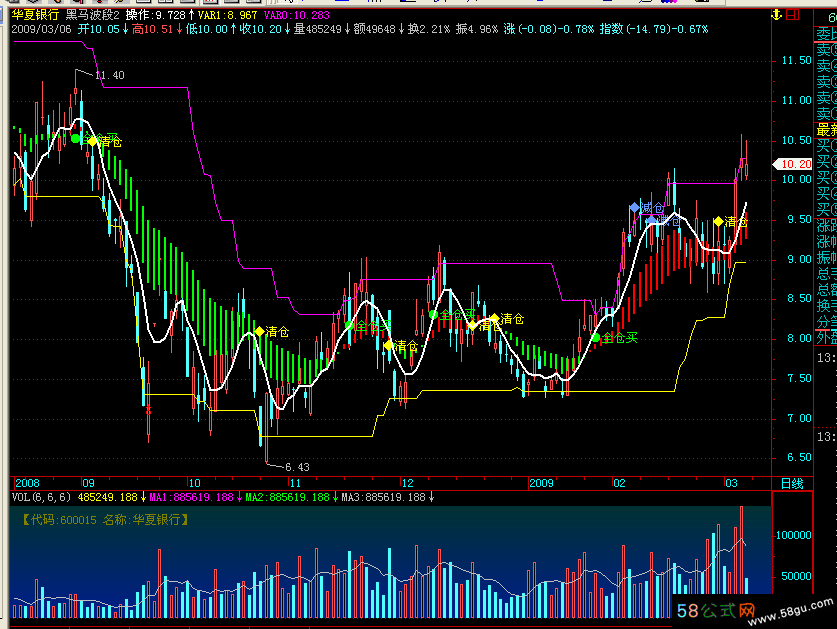The image size is (837, 629).
Task: Click the yellow anchor icon above price axis
Action: tap(777, 15)
